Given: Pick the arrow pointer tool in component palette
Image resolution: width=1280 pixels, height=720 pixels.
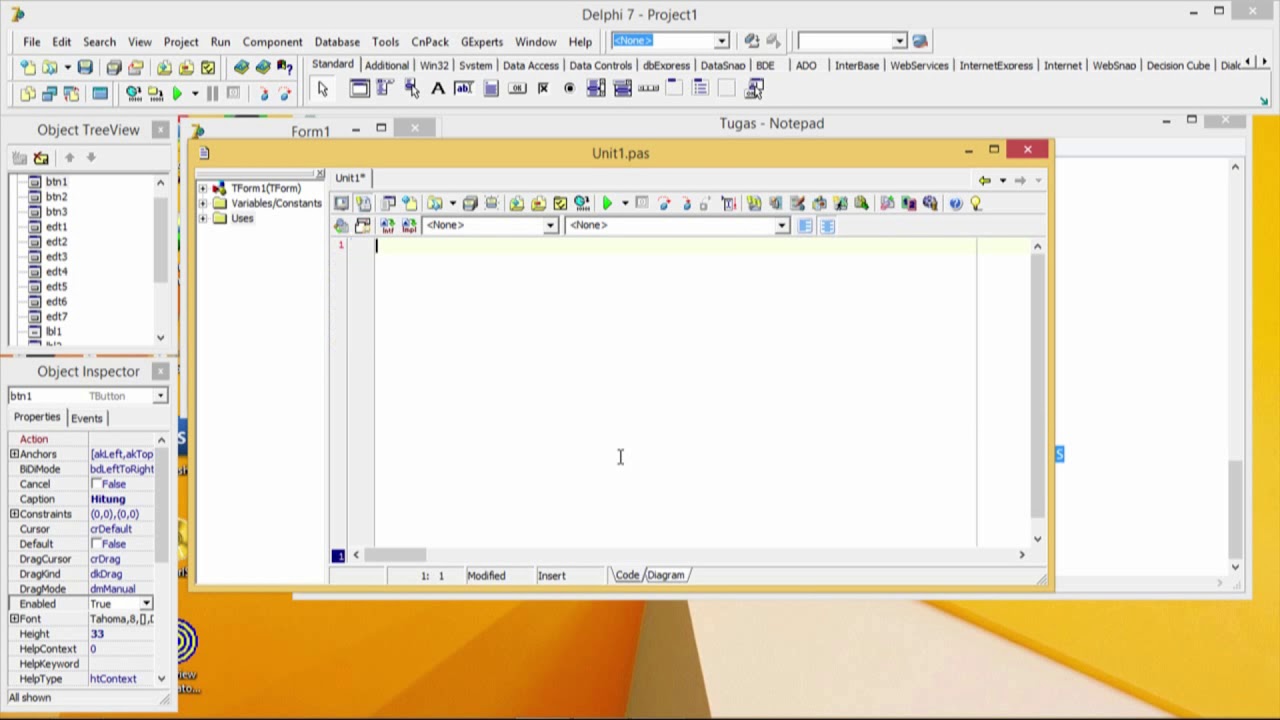Looking at the screenshot, I should tap(322, 89).
